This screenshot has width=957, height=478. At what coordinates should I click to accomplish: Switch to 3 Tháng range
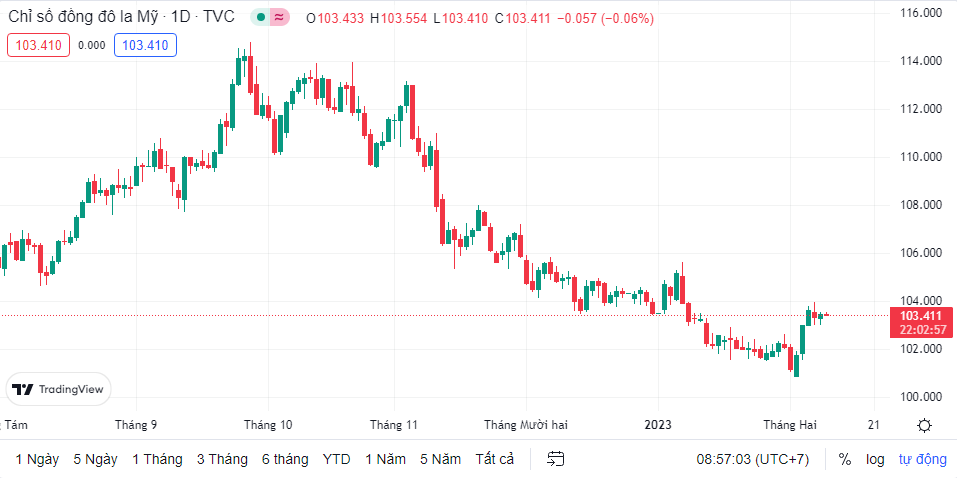222,459
